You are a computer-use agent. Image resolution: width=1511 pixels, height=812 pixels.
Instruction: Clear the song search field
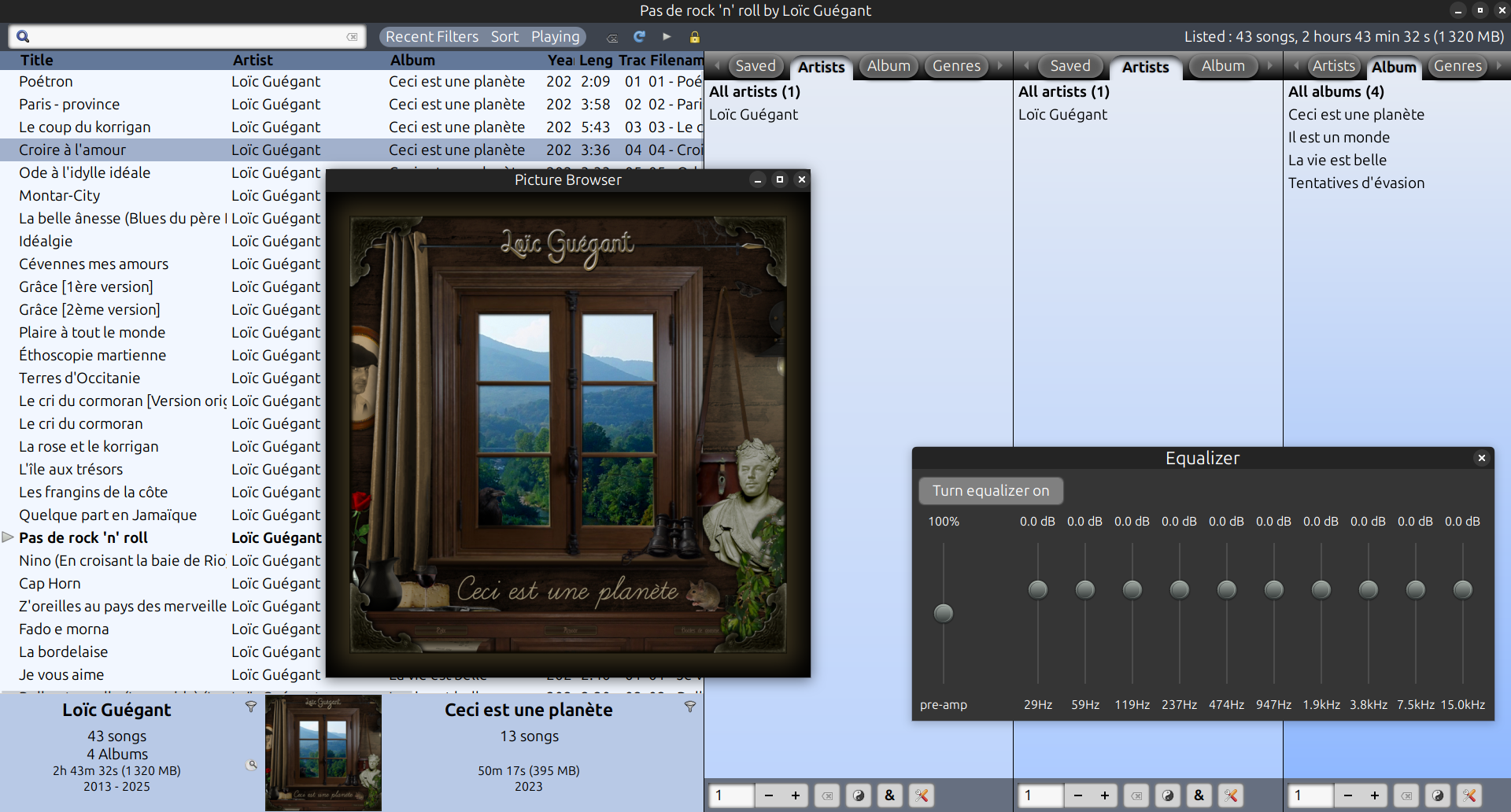tap(352, 37)
